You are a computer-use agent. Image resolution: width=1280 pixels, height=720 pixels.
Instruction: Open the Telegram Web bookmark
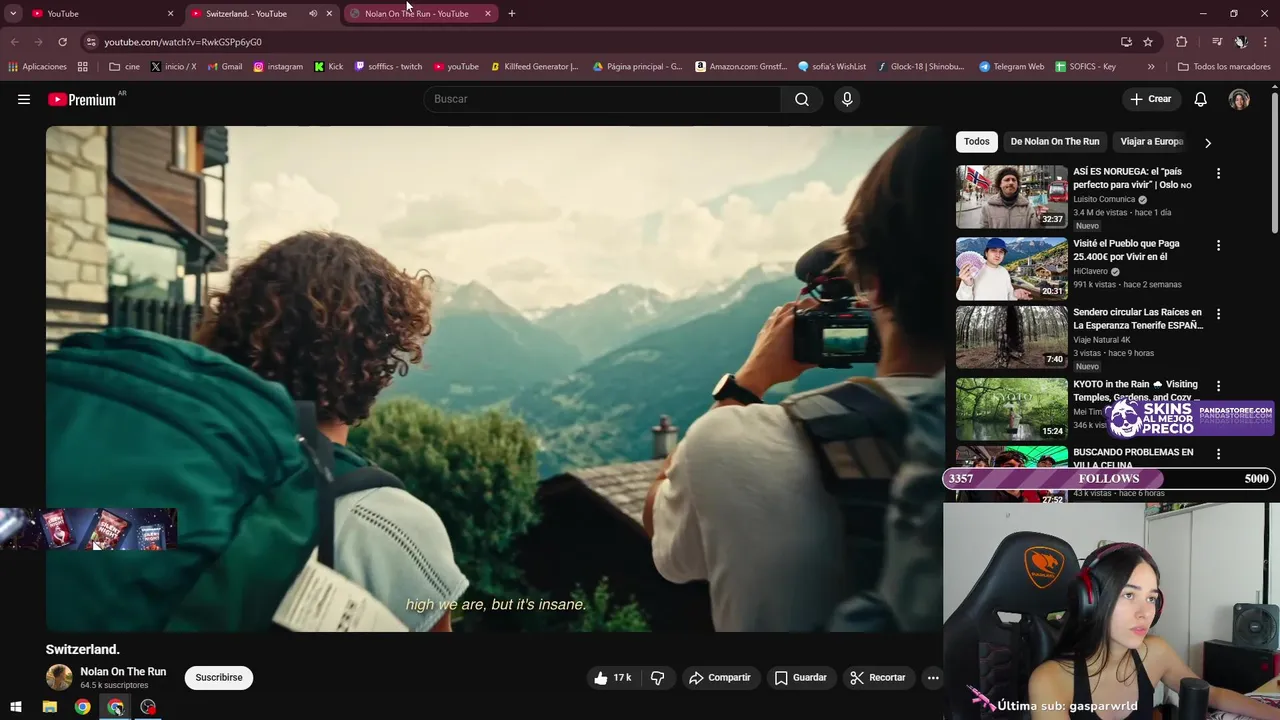pos(1012,67)
